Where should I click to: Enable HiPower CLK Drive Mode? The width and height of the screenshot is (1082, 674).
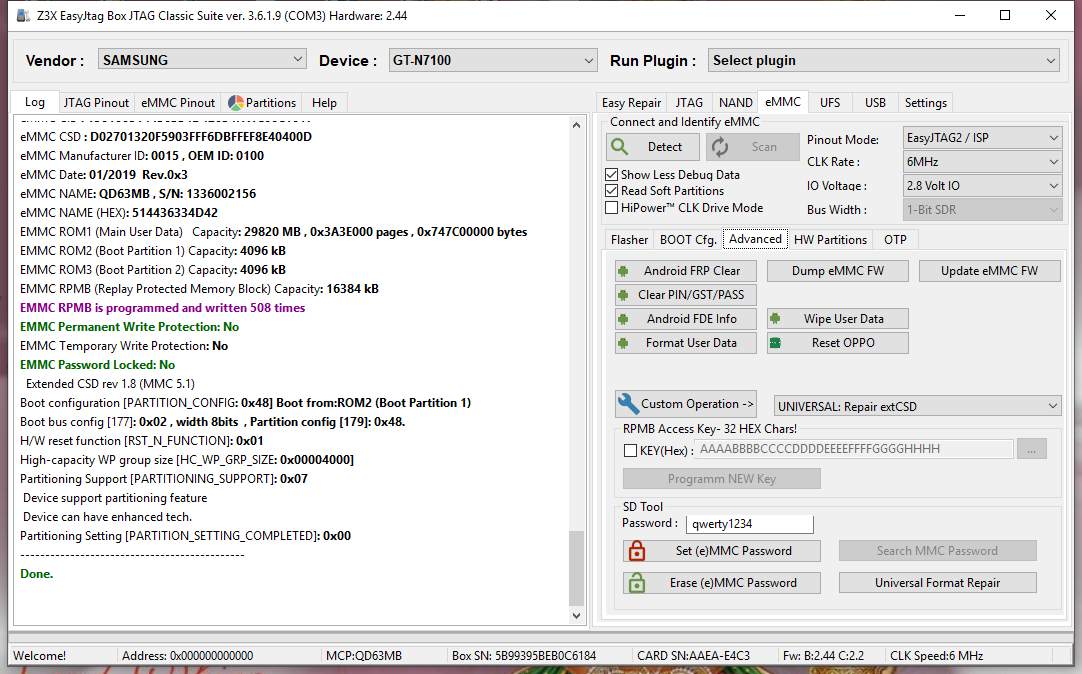pos(611,208)
